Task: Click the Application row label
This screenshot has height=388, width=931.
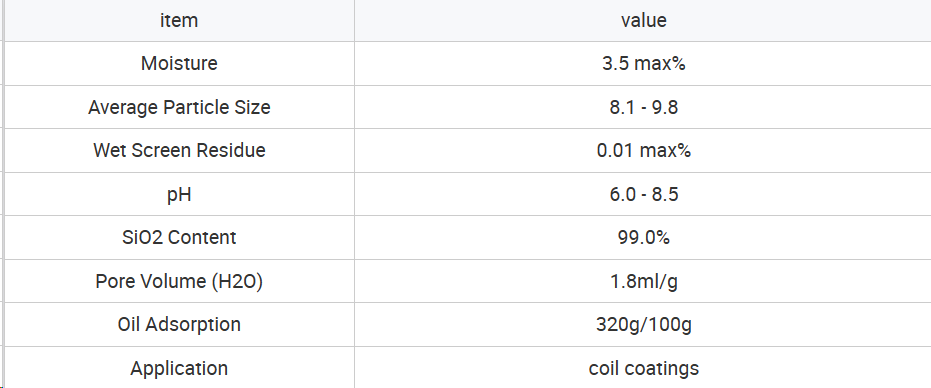Action: click(x=179, y=368)
